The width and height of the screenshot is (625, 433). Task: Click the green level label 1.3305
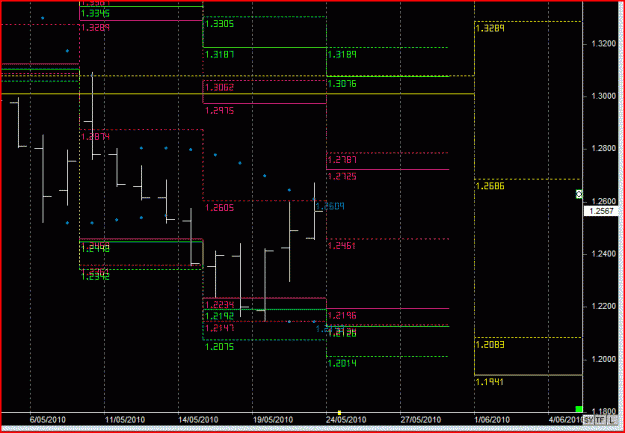219,24
